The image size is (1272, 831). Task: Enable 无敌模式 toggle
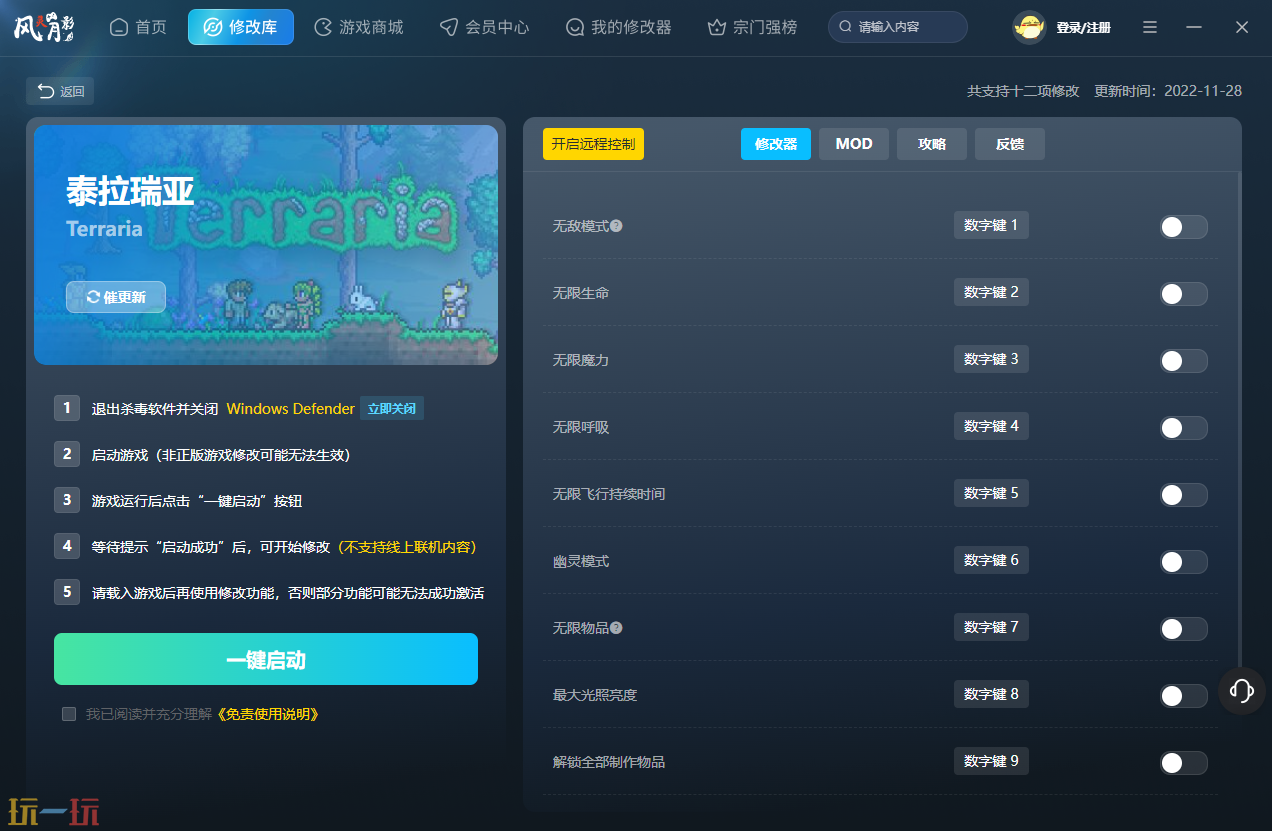(1184, 227)
